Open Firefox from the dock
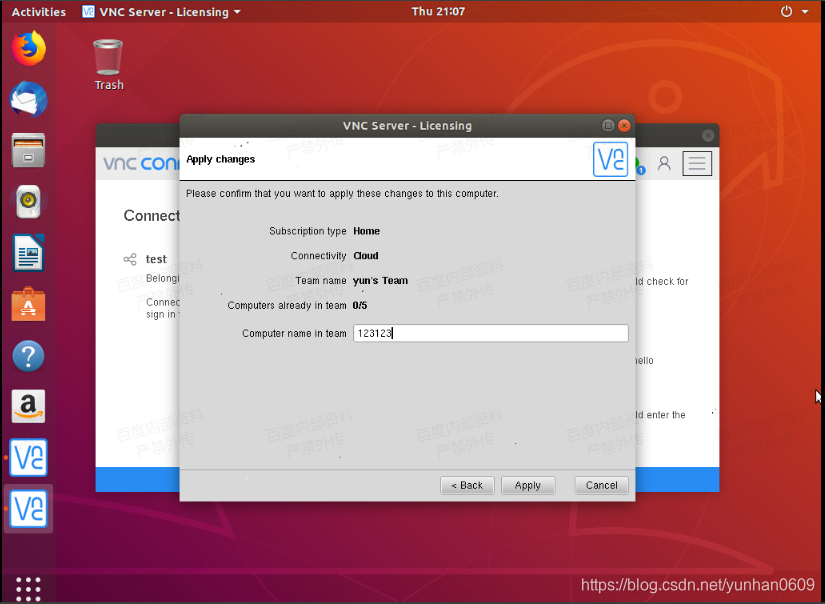The image size is (825, 604). (28, 48)
